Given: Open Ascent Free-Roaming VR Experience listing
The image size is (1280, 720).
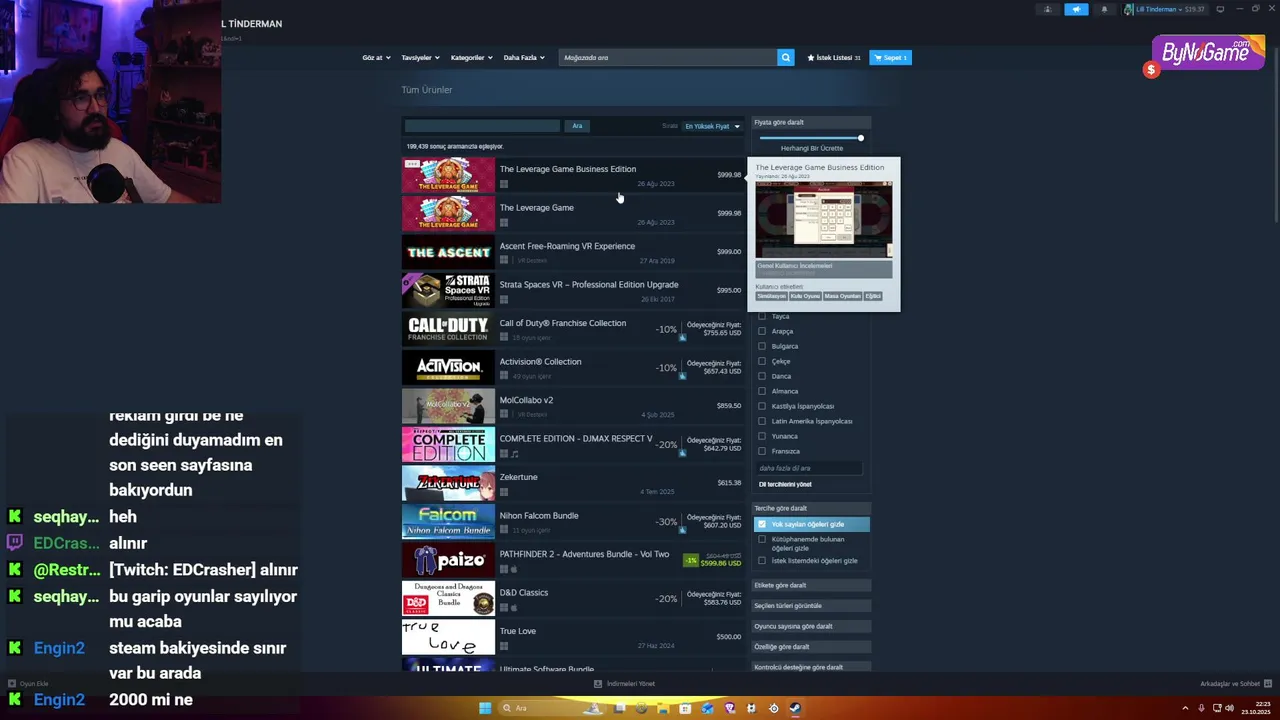Looking at the screenshot, I should pyautogui.click(x=573, y=252).
